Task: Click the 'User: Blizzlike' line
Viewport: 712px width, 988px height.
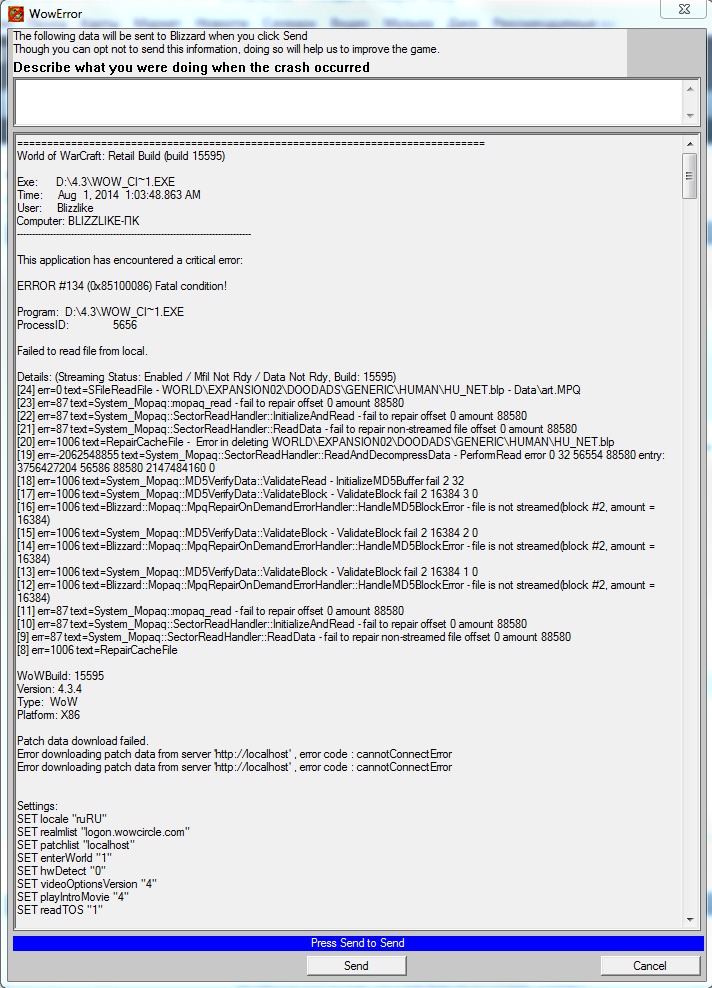Action: (x=55, y=208)
